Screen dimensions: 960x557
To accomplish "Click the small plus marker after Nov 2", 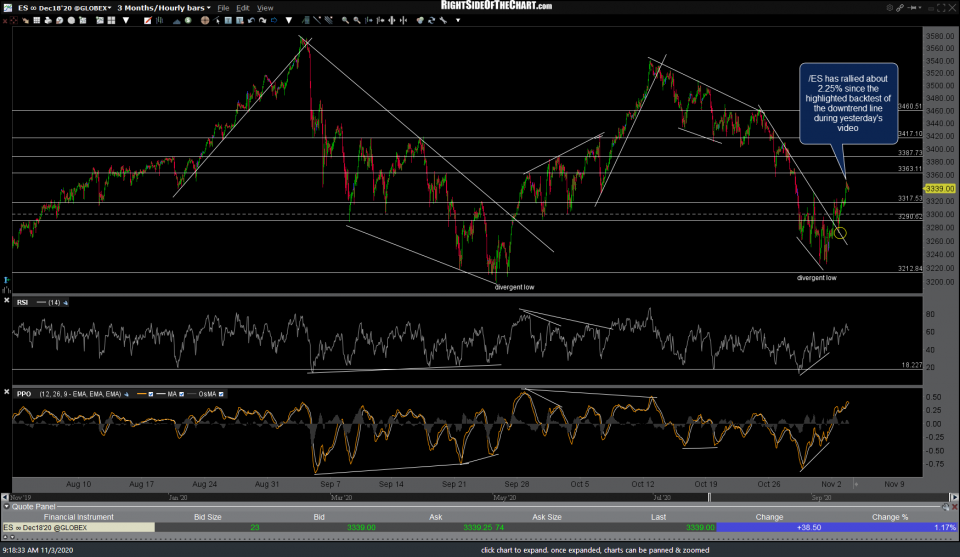I will (856, 484).
